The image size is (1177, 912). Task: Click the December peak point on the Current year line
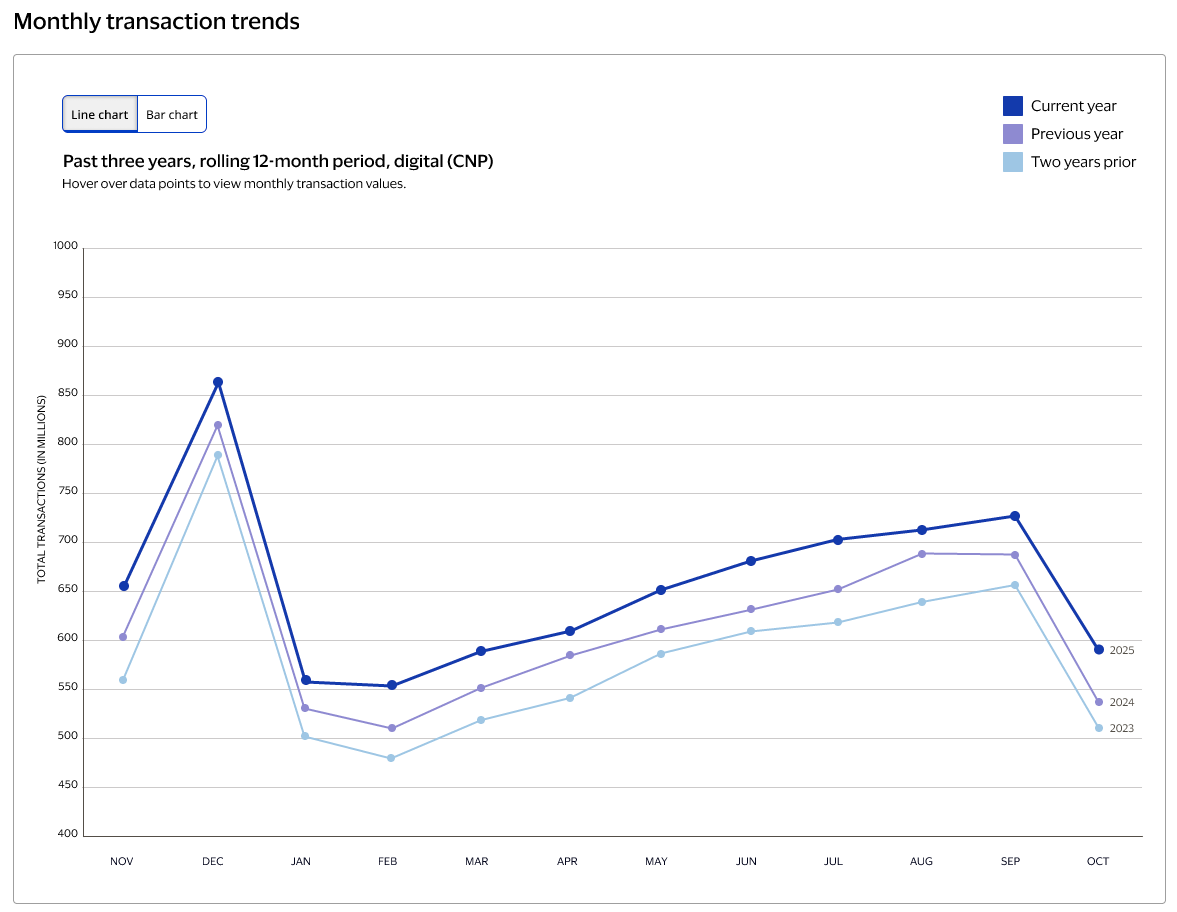(x=218, y=380)
